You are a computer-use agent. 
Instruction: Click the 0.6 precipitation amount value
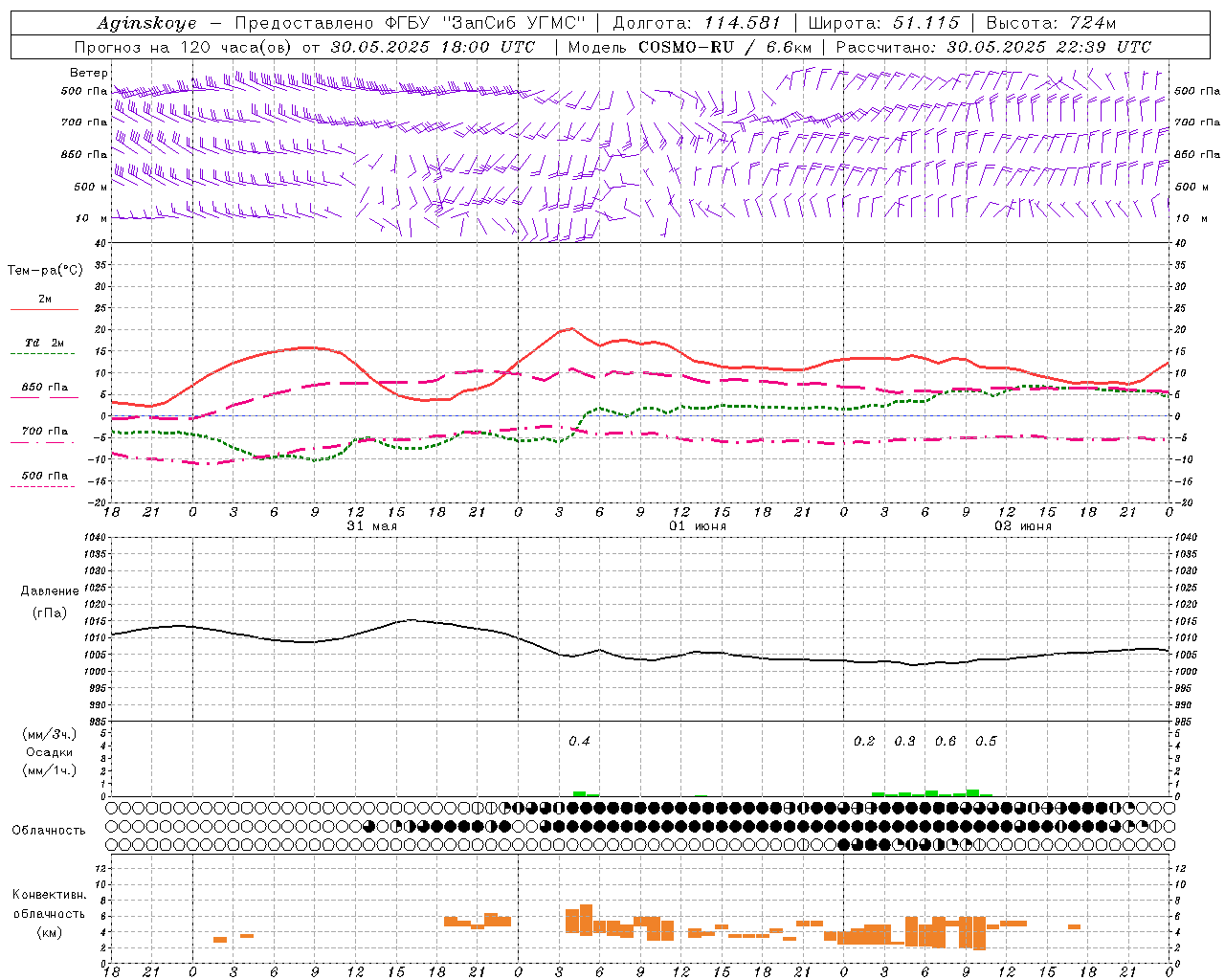point(946,742)
